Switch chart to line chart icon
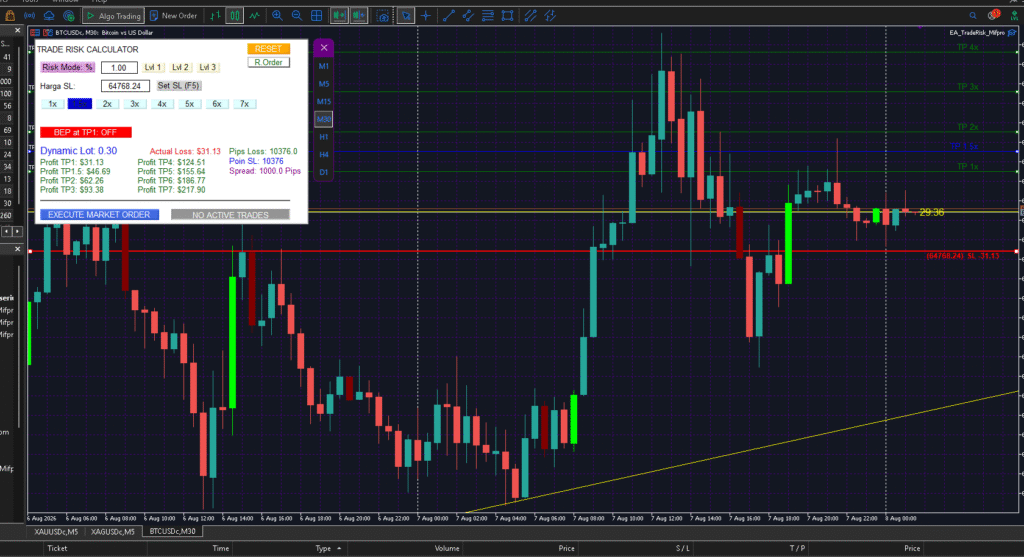Screen dimensions: 1024x557 pos(254,16)
